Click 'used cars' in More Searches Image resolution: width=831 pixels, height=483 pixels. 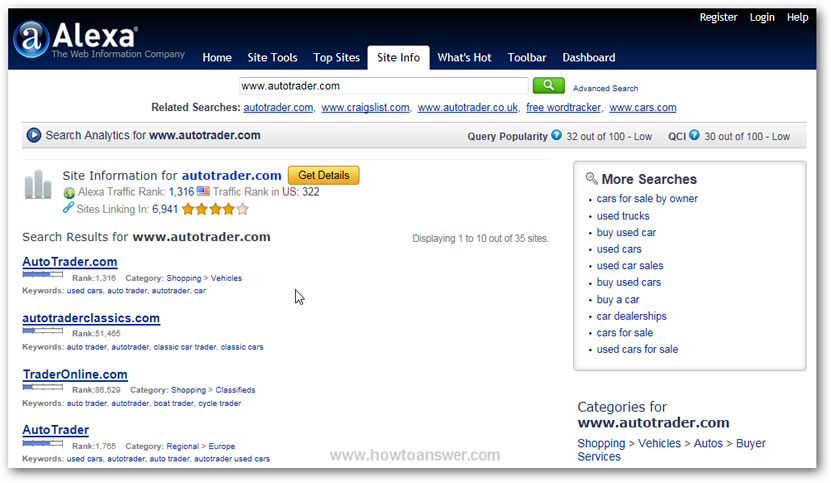(x=619, y=249)
